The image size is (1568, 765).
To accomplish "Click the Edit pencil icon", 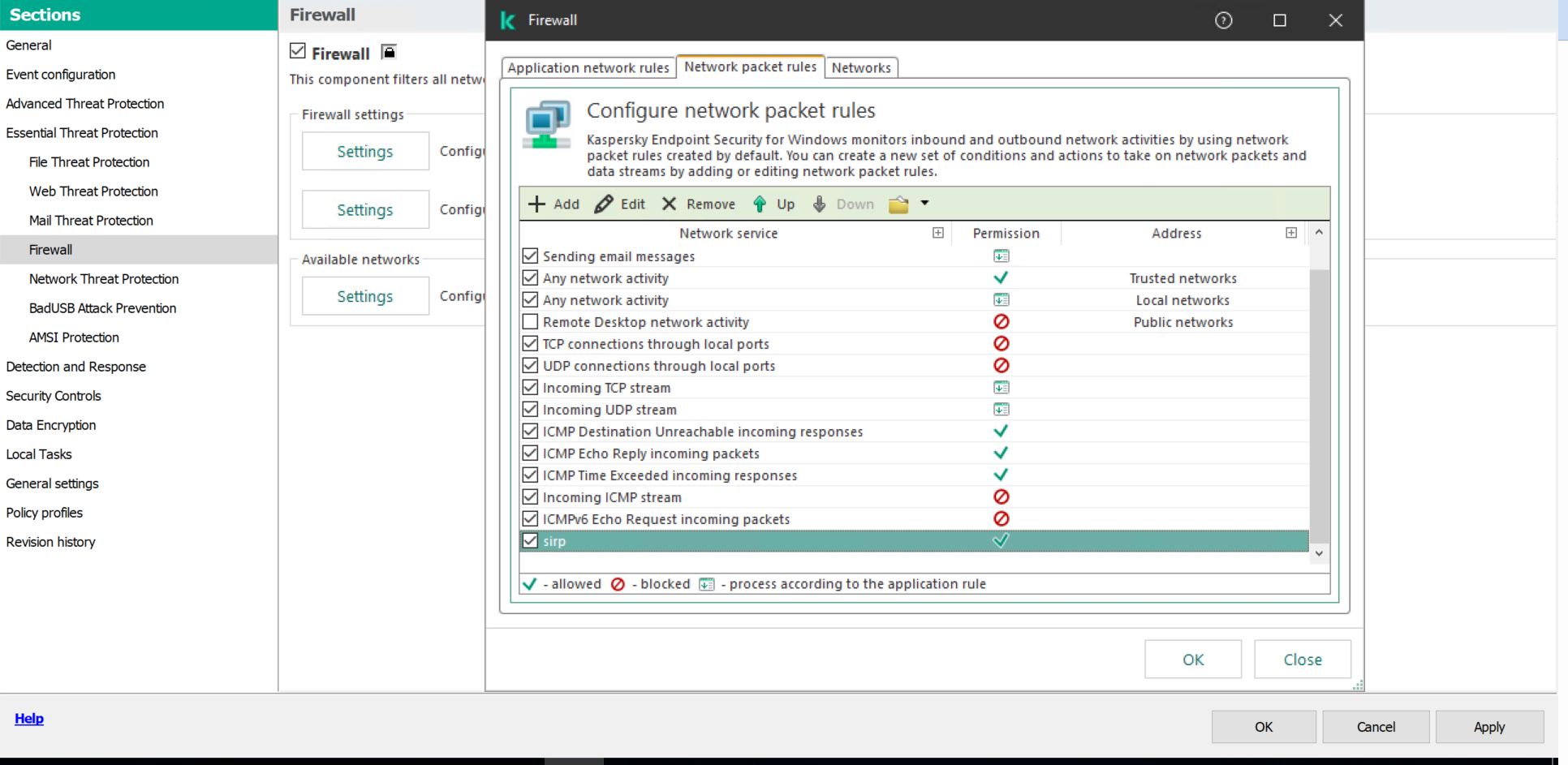I will click(603, 204).
